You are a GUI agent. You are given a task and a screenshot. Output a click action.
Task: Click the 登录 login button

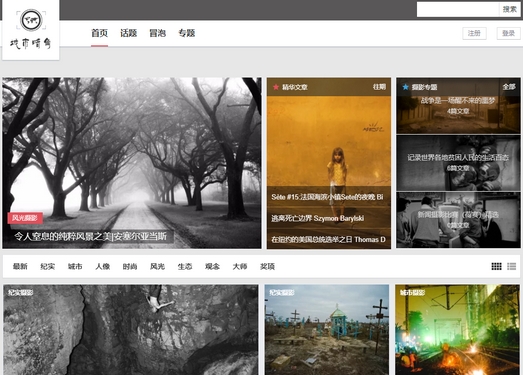tap(508, 33)
